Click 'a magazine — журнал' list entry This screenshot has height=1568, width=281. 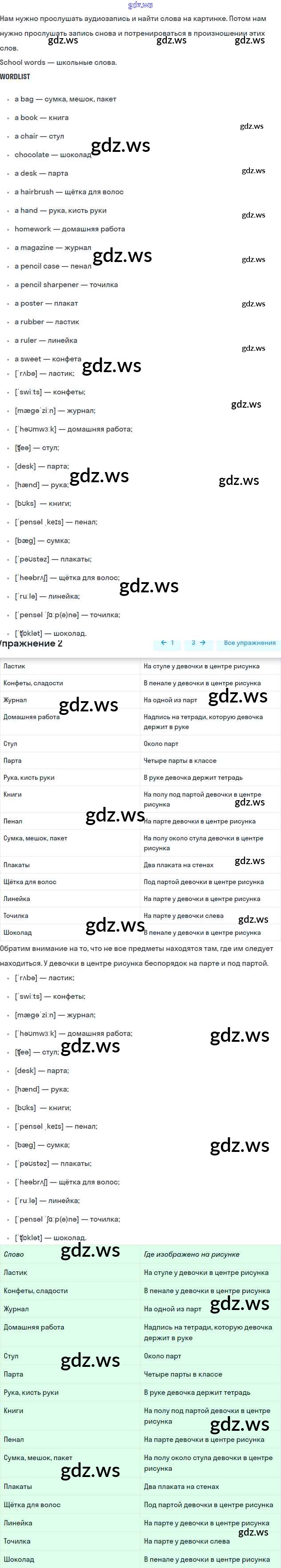click(52, 247)
